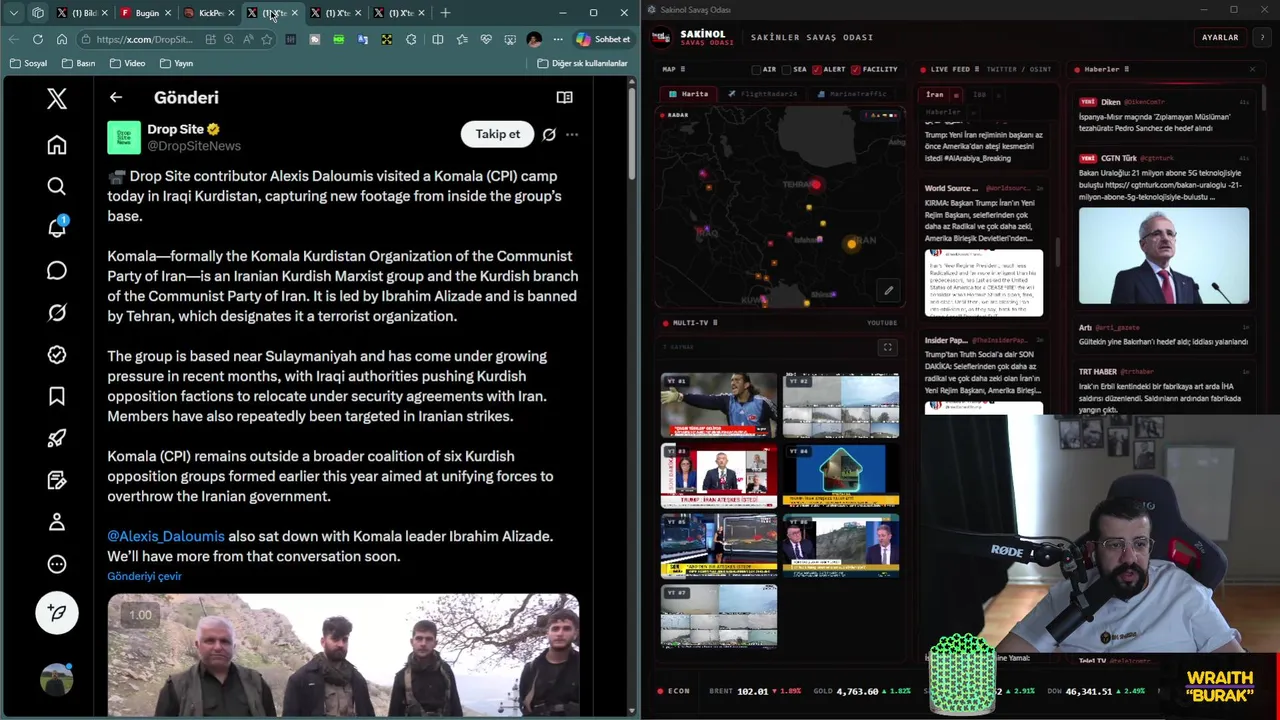
Task: Open the More circle icon in X sidebar
Action: [57, 564]
